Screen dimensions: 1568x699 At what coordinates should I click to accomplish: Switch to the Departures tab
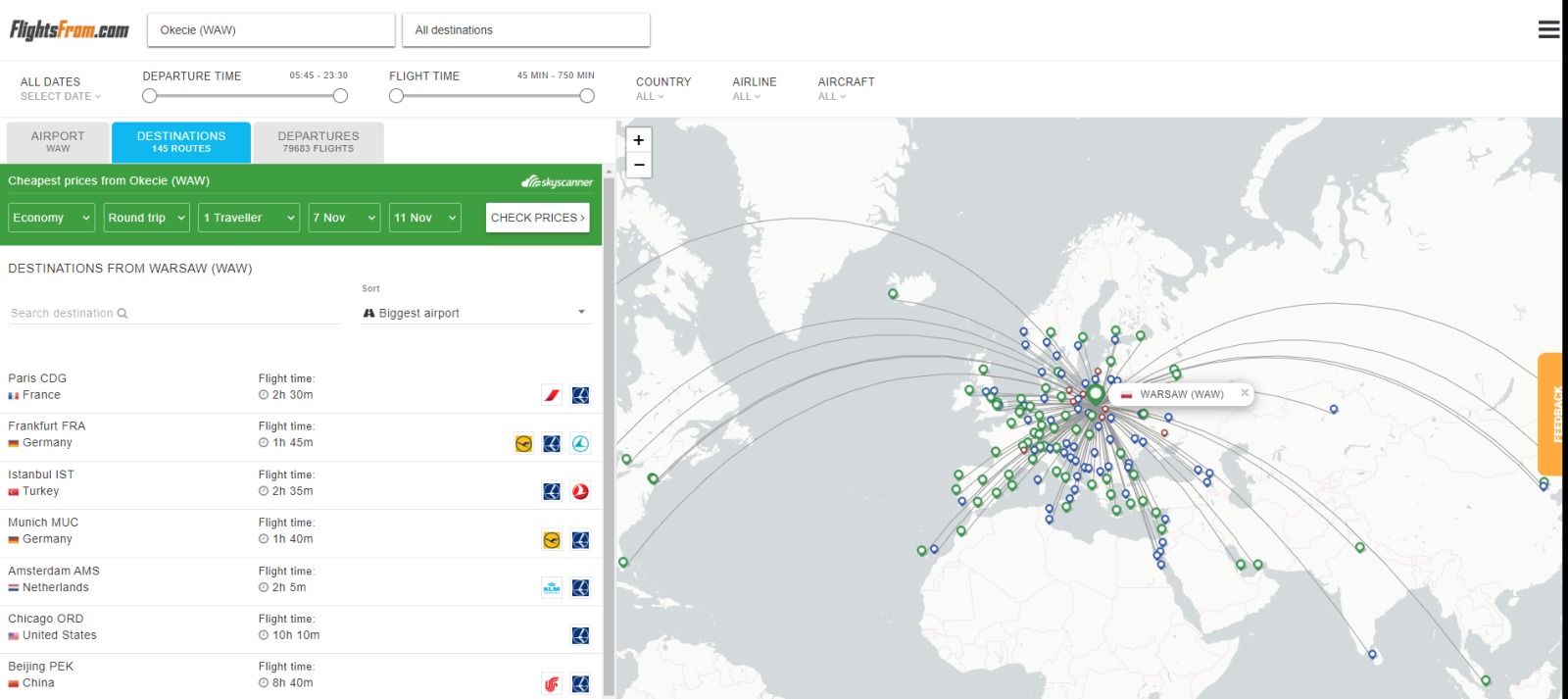[x=318, y=142]
